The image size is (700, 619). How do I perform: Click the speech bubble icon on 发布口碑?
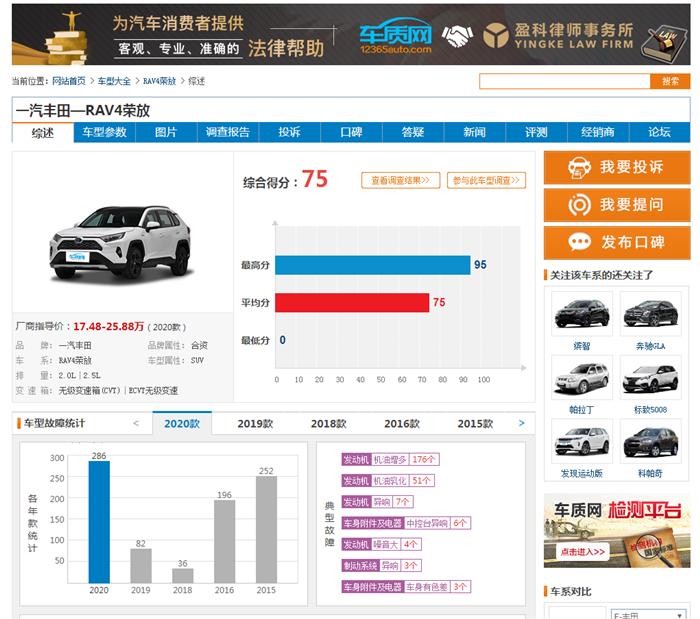(579, 242)
